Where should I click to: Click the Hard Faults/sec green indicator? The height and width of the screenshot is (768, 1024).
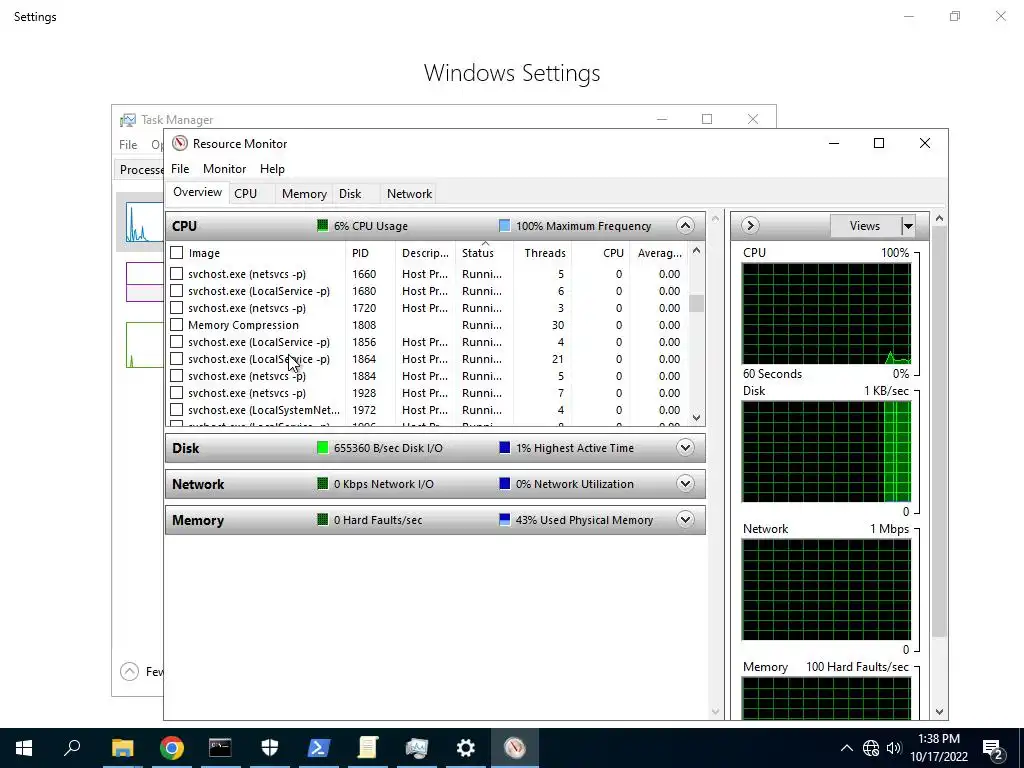[322, 519]
